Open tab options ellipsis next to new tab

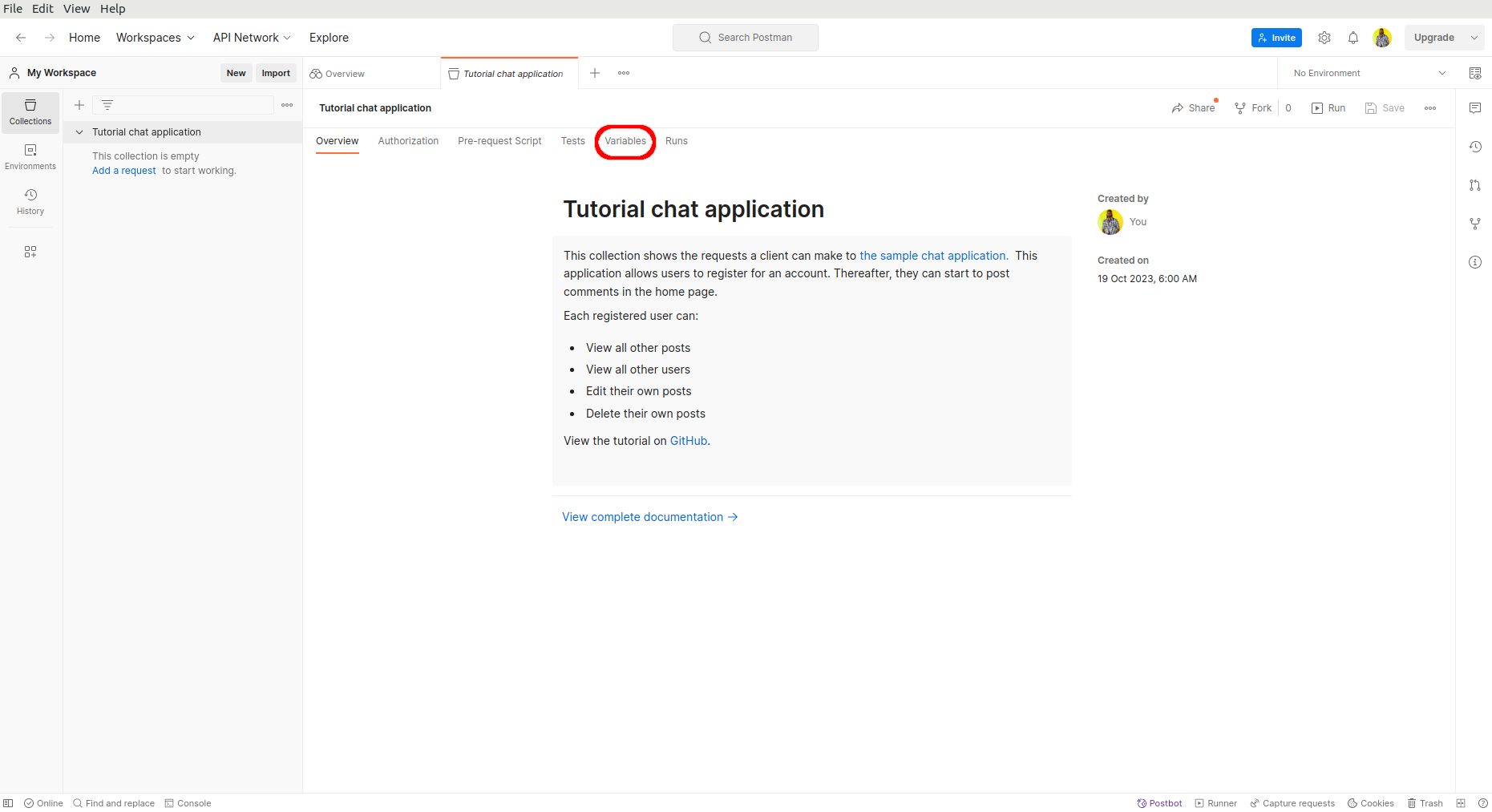click(x=624, y=73)
